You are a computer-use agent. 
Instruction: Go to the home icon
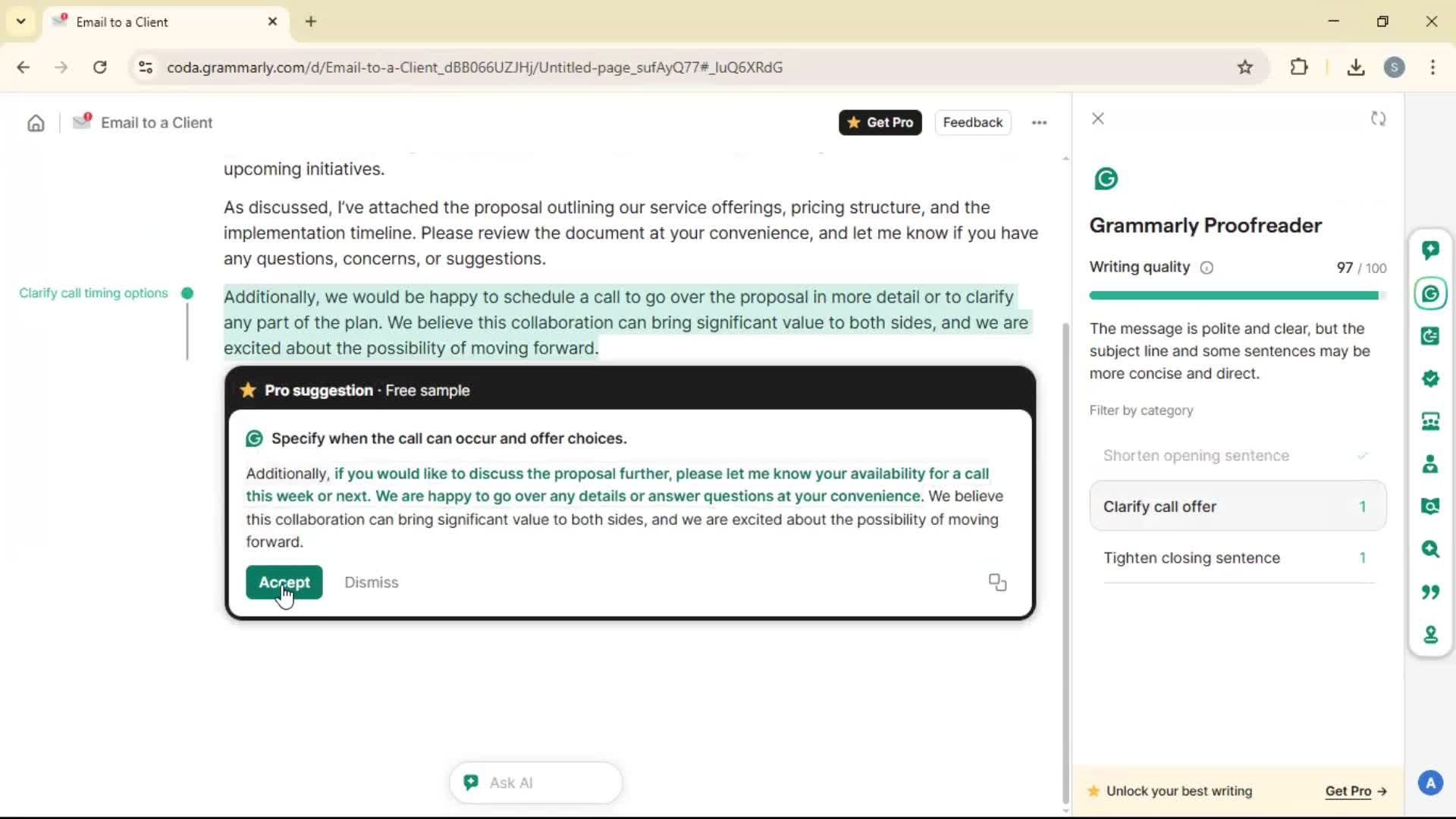(36, 123)
